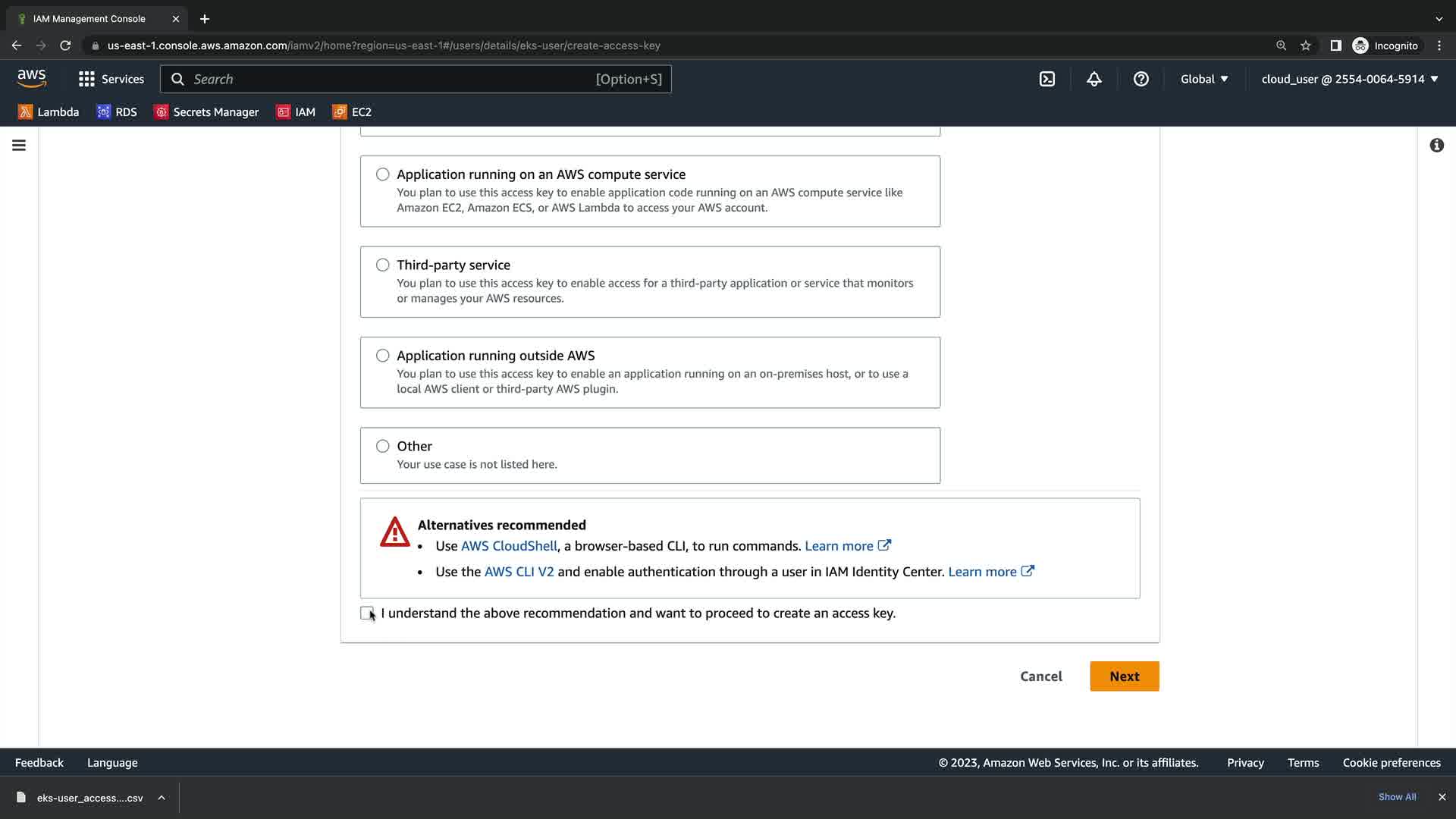Open the info panel icon at right
This screenshot has height=819, width=1456.
coord(1436,145)
